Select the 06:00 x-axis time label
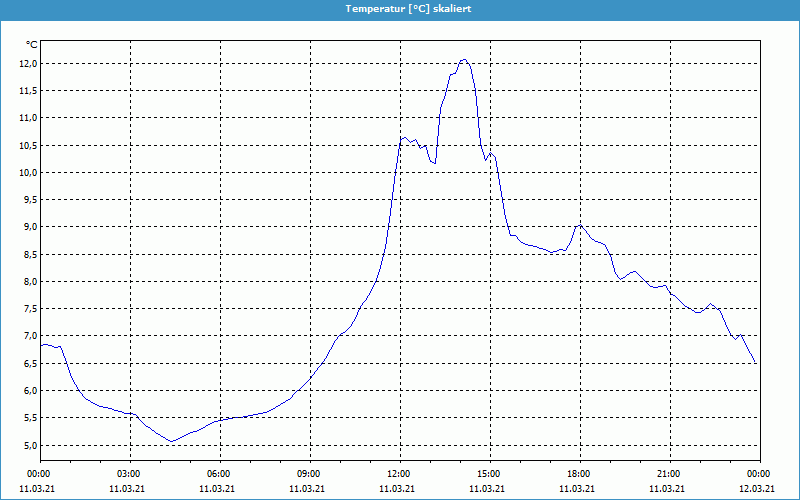This screenshot has height=500, width=800. 219,474
